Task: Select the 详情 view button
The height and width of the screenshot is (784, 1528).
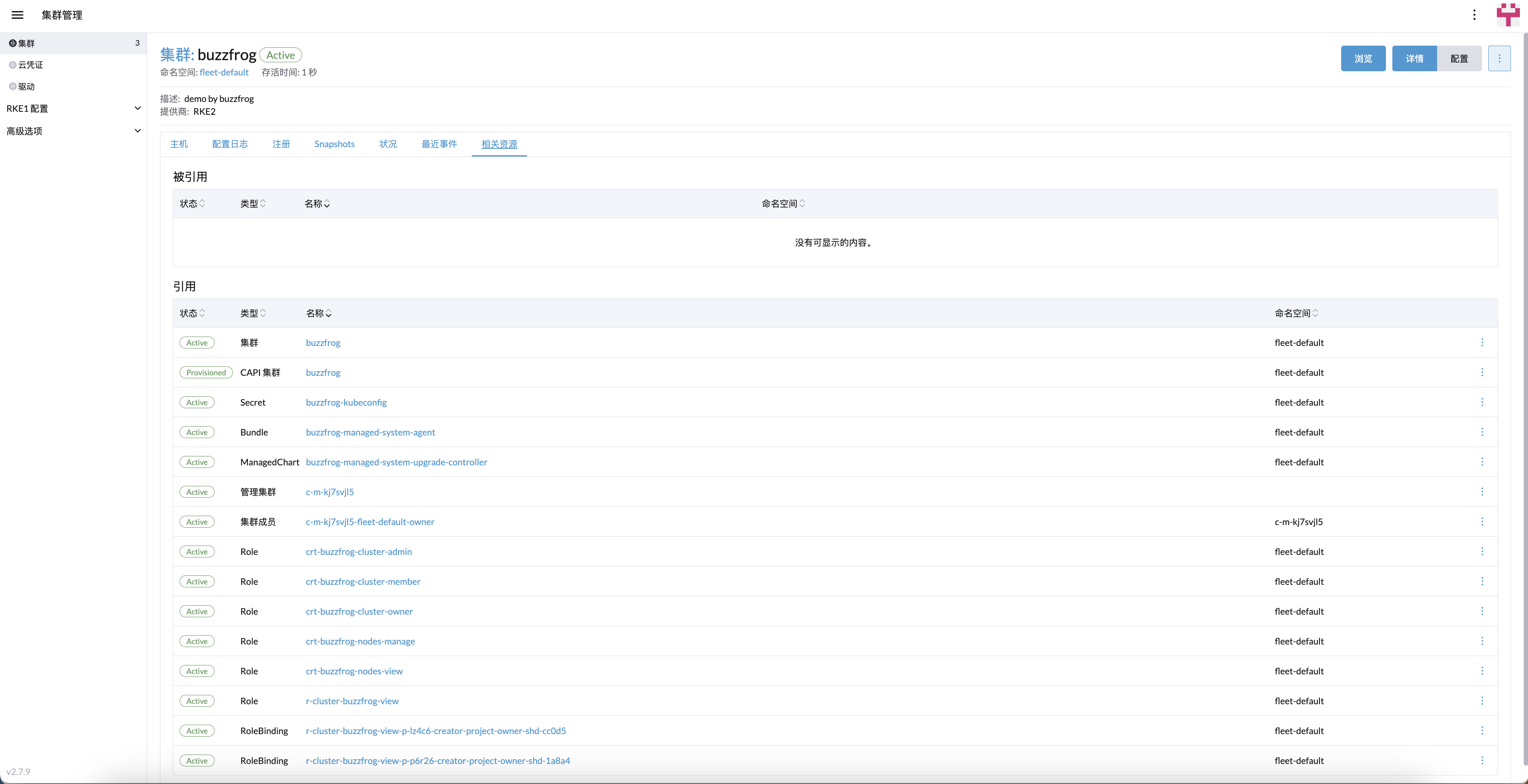Action: click(x=1414, y=58)
